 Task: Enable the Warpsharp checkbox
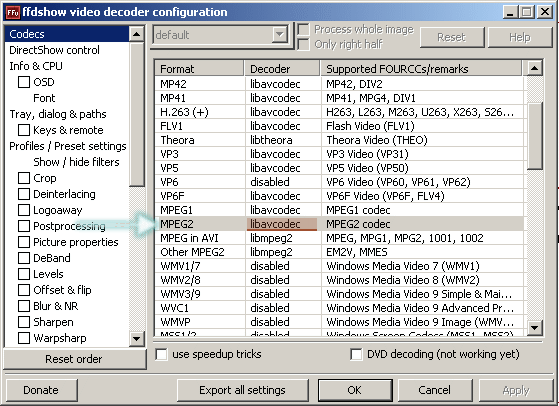point(24,338)
